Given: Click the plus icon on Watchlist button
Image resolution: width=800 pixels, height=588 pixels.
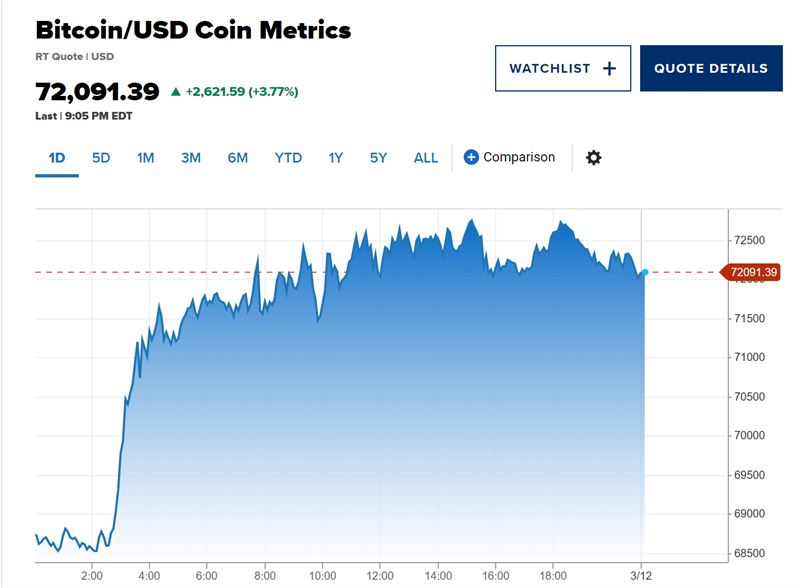Looking at the screenshot, I should [609, 69].
